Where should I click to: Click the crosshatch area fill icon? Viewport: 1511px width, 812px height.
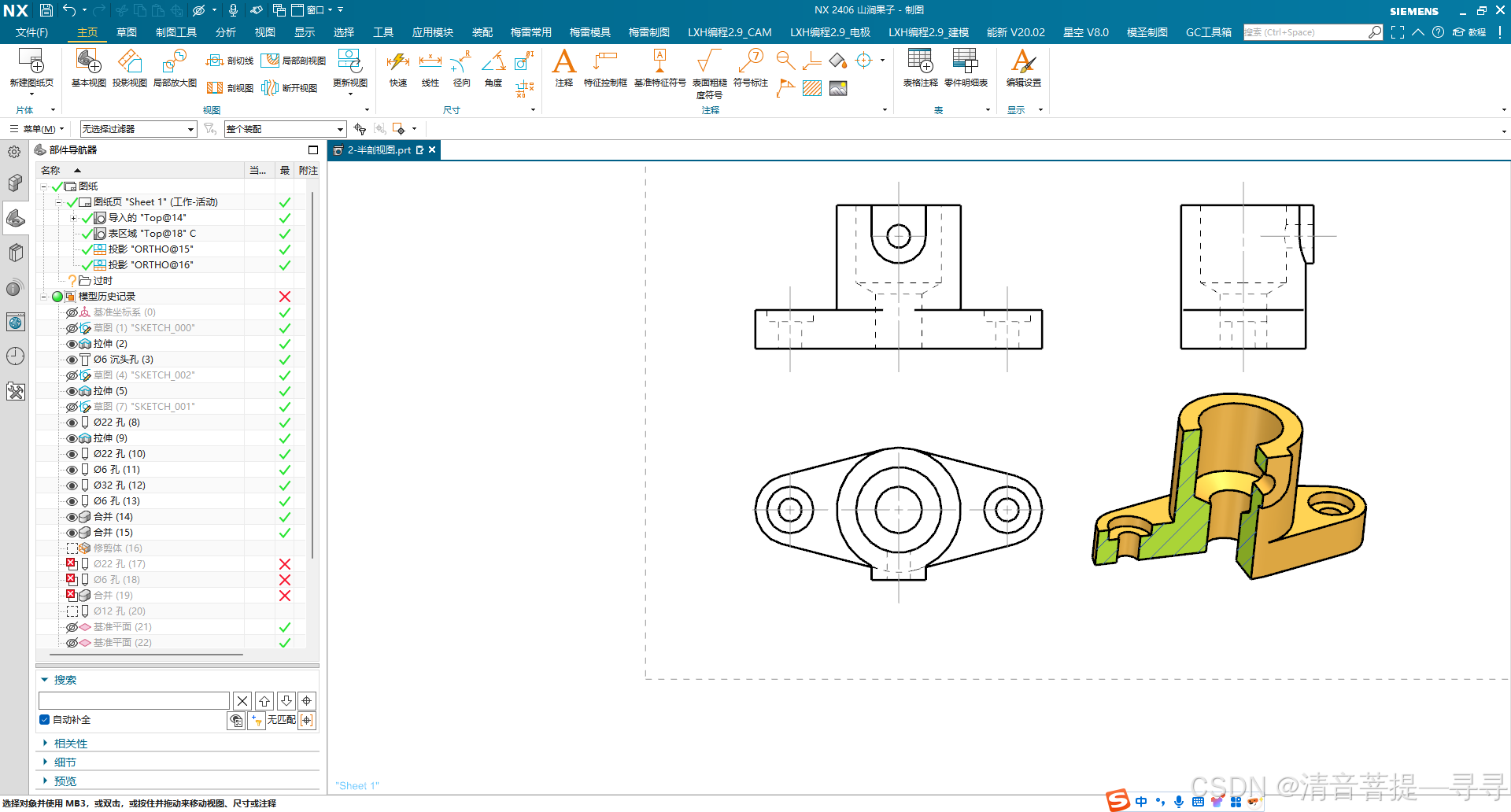click(812, 88)
